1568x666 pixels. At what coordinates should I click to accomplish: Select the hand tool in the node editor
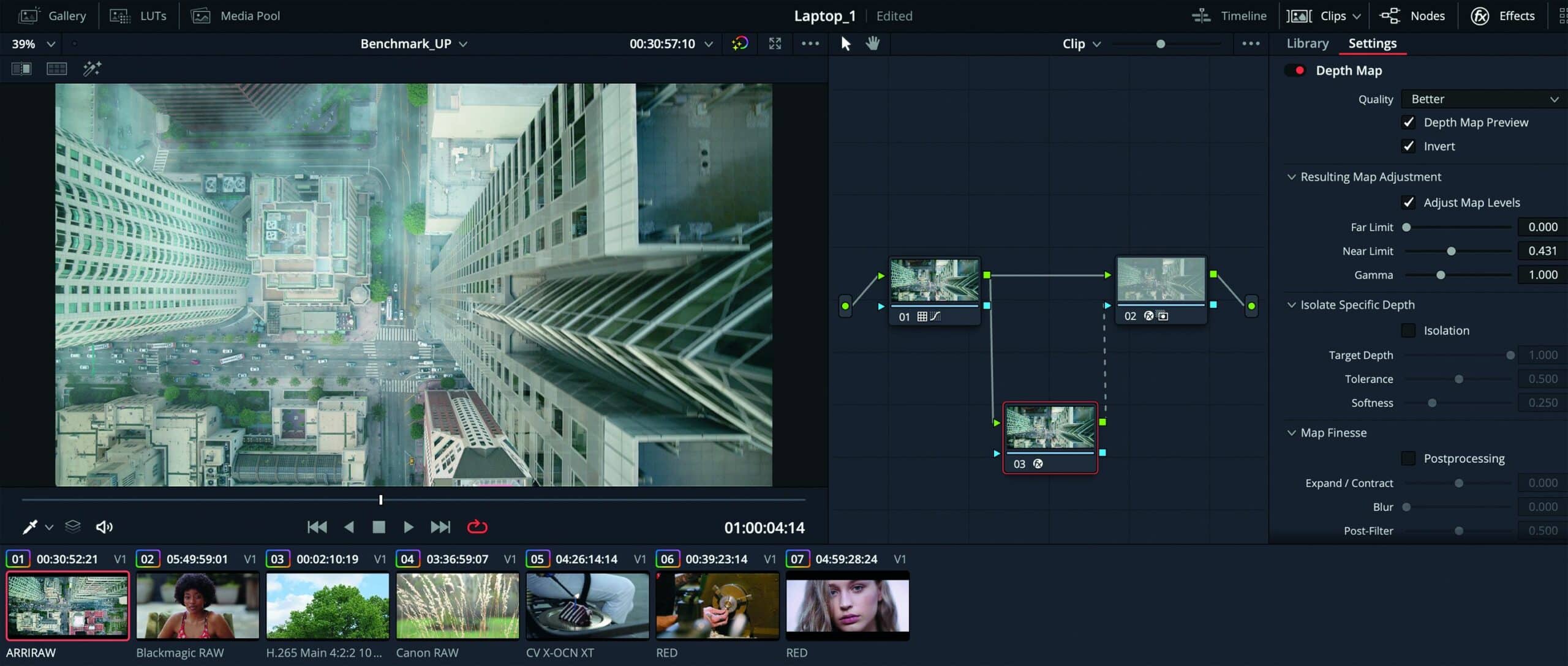[872, 43]
